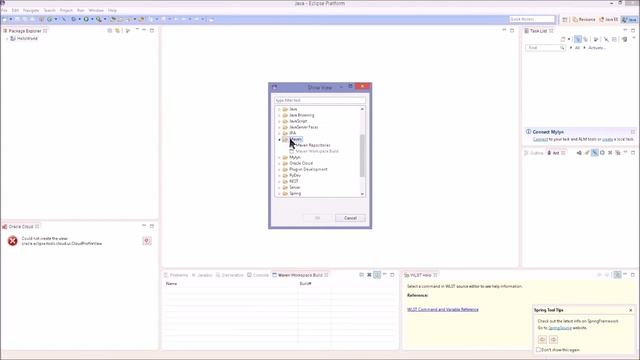The width and height of the screenshot is (640, 360).
Task: Click the Connect link in Connect Mylyn
Action: point(540,140)
